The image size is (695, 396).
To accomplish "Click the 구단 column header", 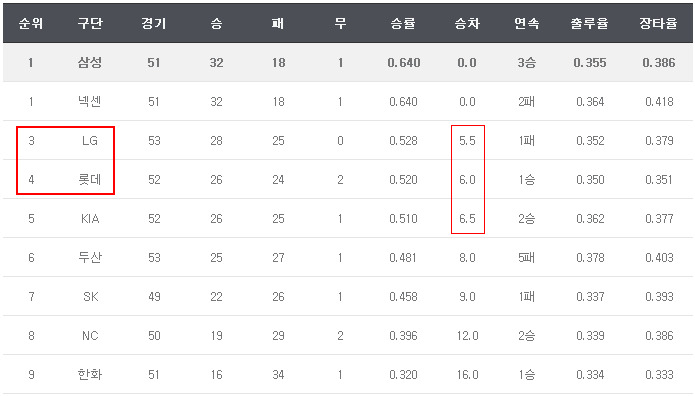I will [x=90, y=23].
